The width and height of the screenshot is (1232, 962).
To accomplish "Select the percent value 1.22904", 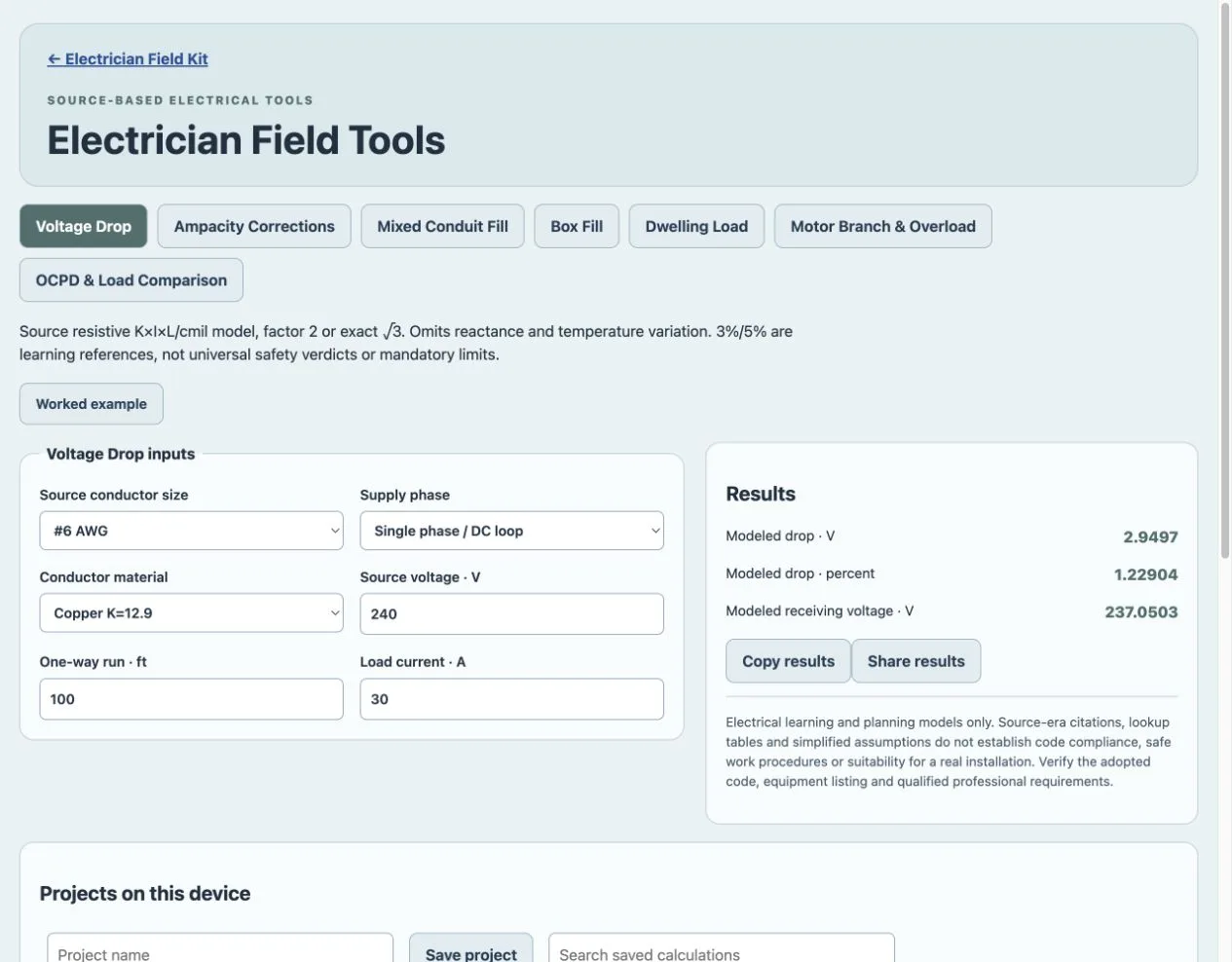I will [1145, 574].
